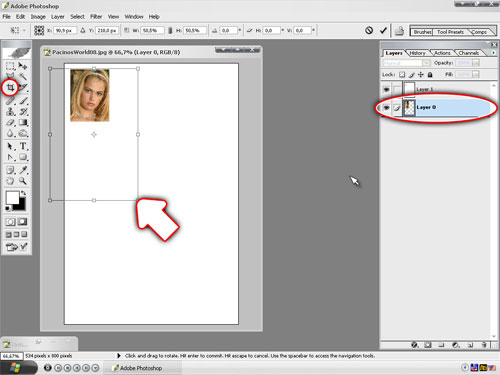Open the layer blend mode dropdown

(406, 63)
